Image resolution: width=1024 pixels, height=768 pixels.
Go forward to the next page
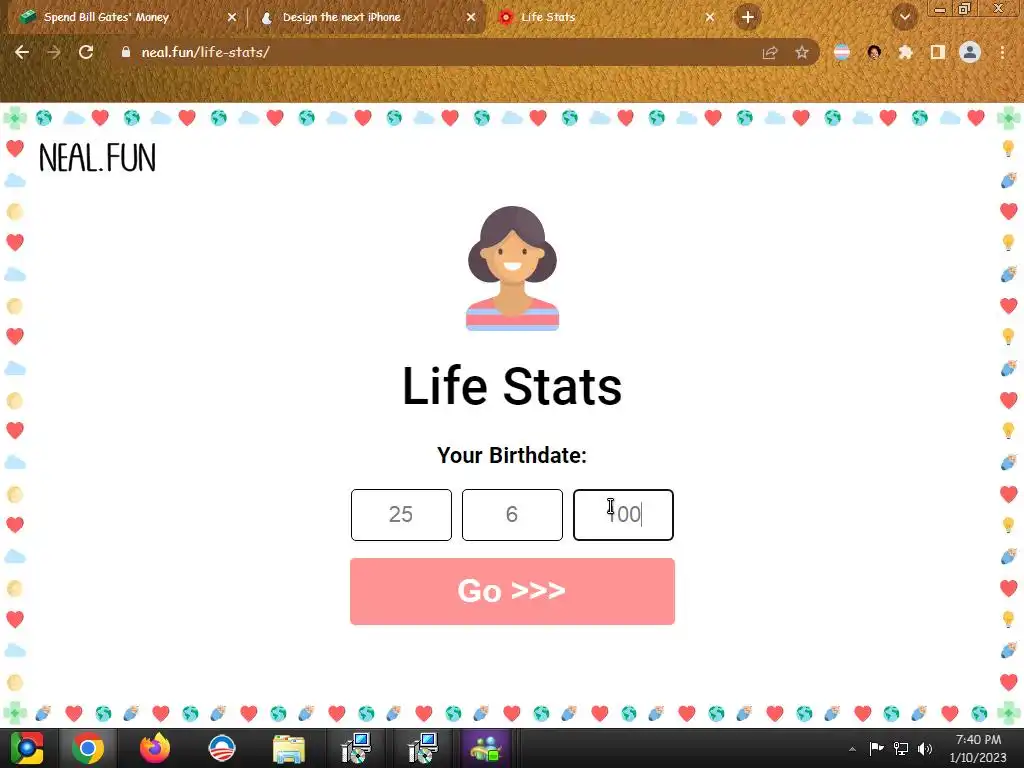[x=54, y=52]
